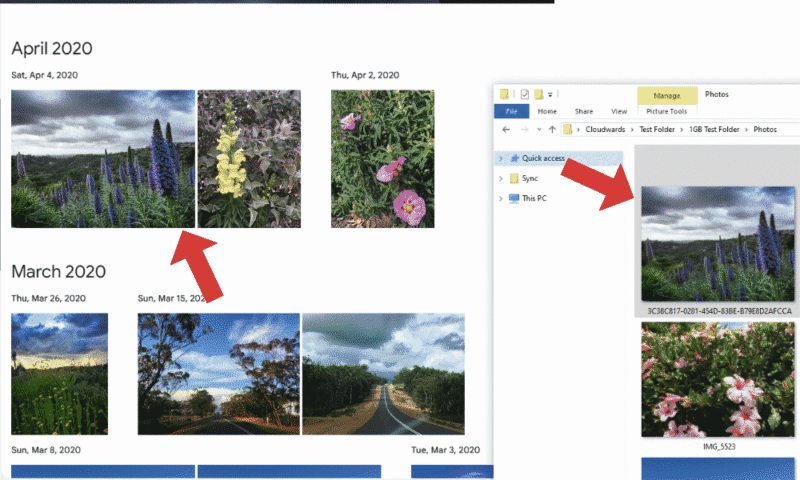The image size is (800, 480).
Task: Click the Manage contextual tab header
Action: click(667, 95)
